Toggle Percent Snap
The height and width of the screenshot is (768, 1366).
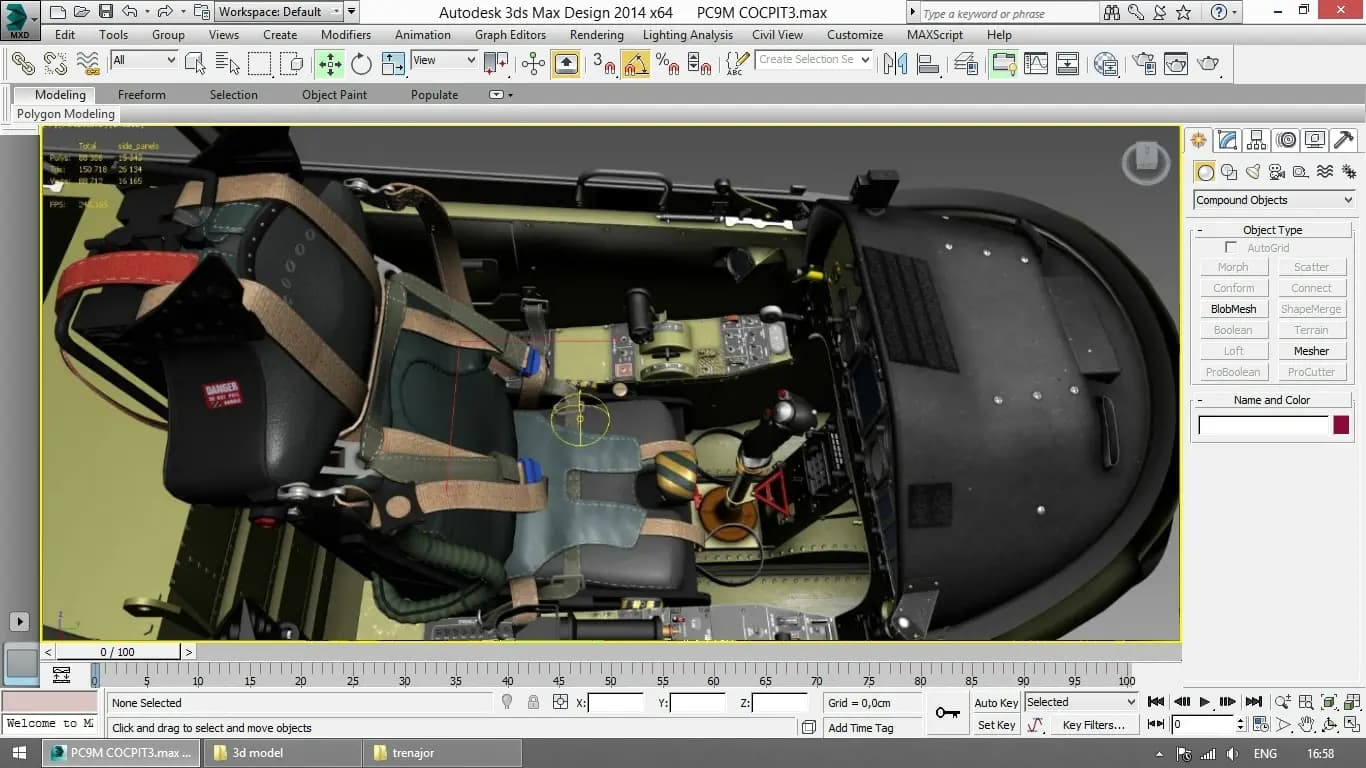click(x=667, y=63)
